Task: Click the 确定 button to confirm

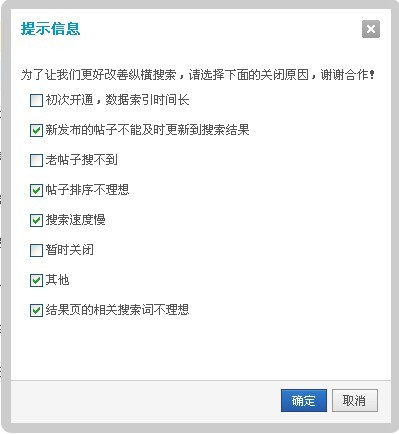Action: 304,400
